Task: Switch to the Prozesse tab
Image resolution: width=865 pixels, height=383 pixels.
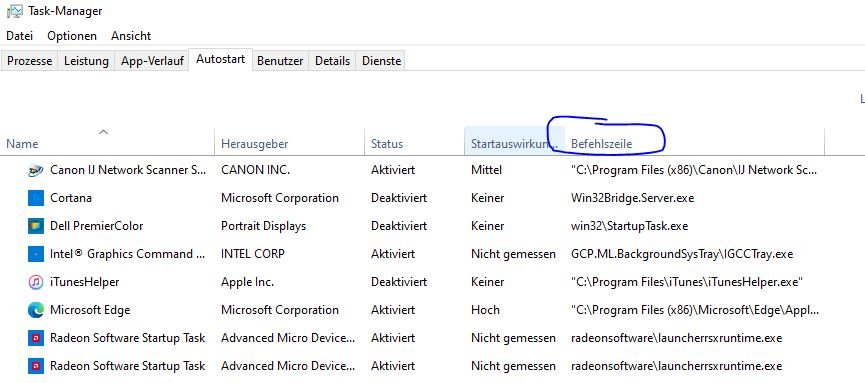Action: pos(30,61)
